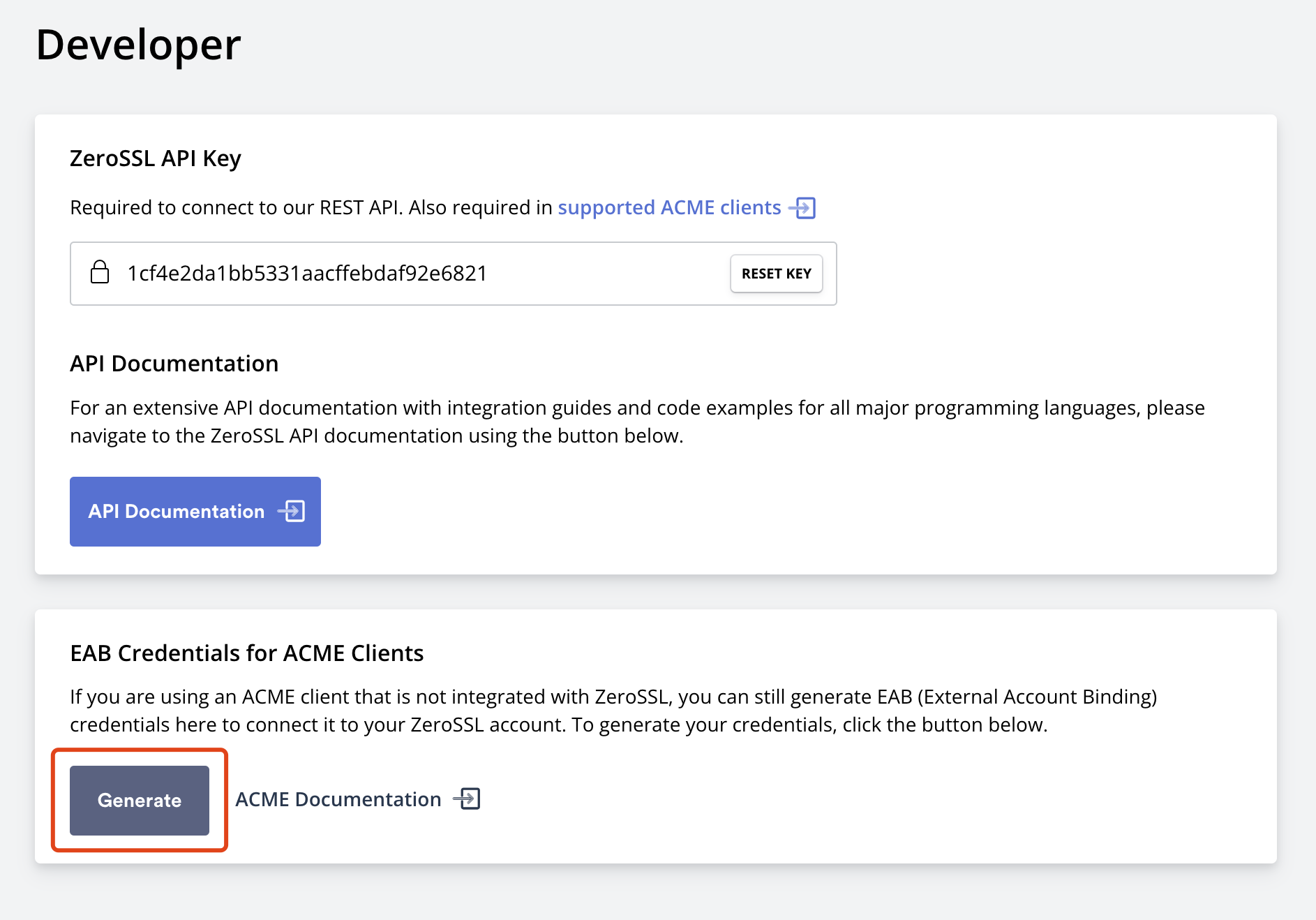Screen dimensions: 1316x920
Task: Select the API key value 1cf4e2da1bb5331aacffebdaf92e6821
Action: point(307,273)
